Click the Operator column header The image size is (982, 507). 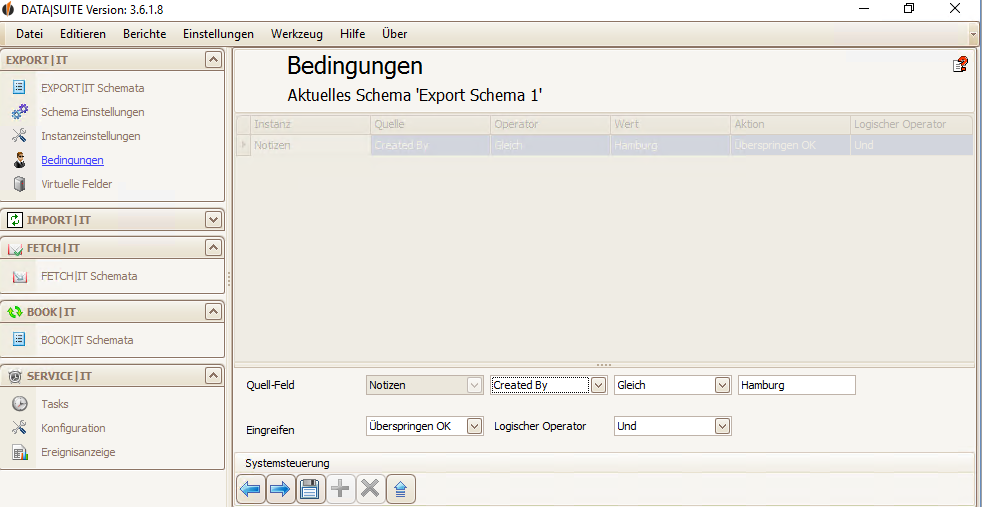550,125
